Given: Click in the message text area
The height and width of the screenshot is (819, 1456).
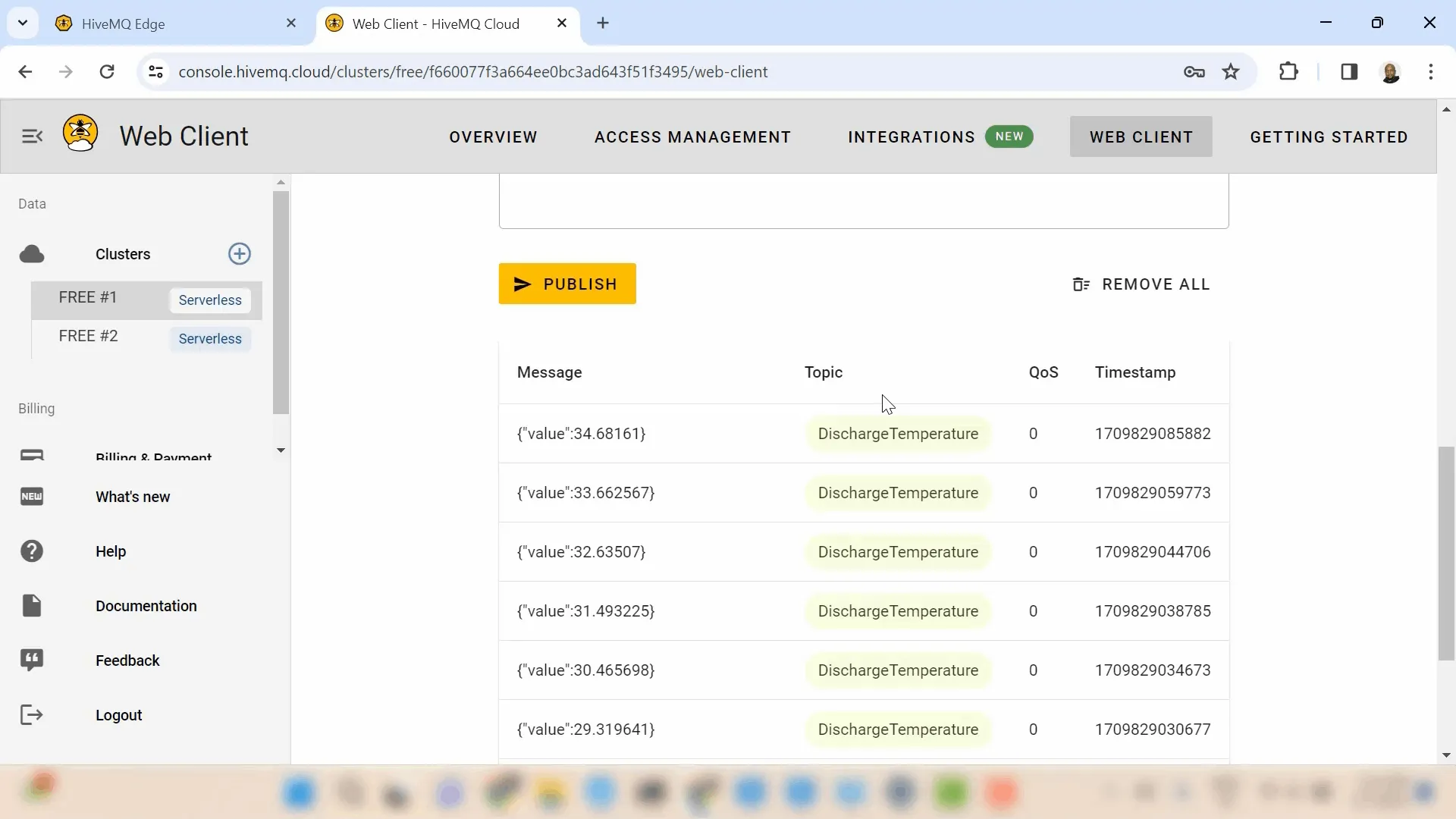Looking at the screenshot, I should pyautogui.click(x=864, y=200).
